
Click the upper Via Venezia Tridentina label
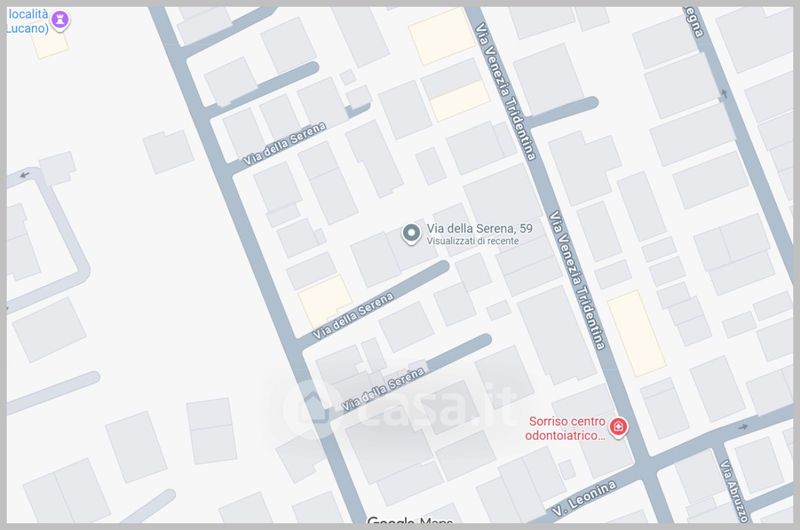click(506, 92)
